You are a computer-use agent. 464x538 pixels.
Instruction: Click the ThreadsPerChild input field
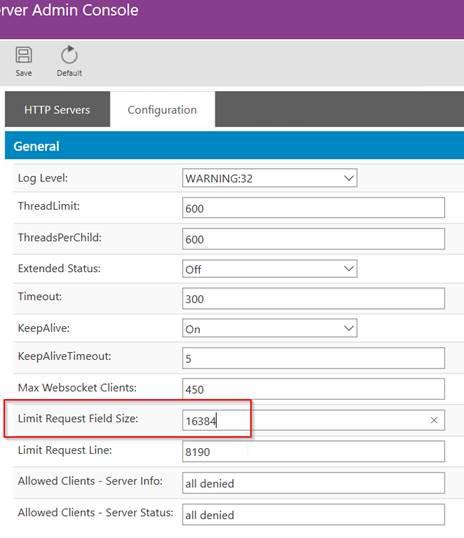313,239
